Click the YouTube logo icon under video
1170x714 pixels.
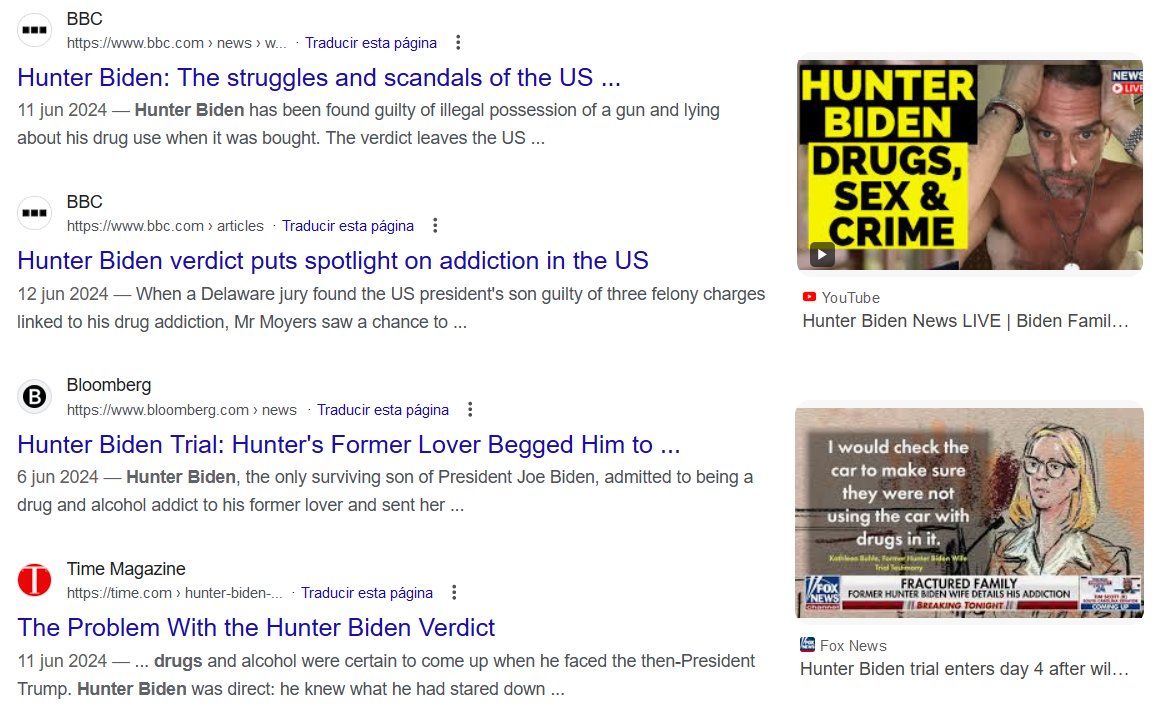809,297
